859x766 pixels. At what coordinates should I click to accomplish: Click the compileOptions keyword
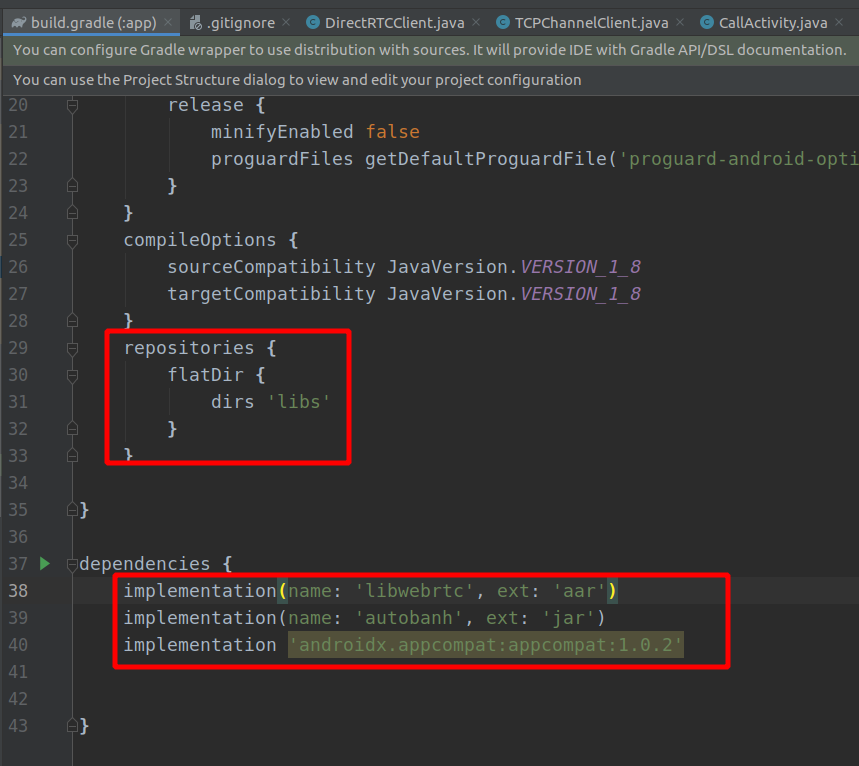tap(199, 240)
